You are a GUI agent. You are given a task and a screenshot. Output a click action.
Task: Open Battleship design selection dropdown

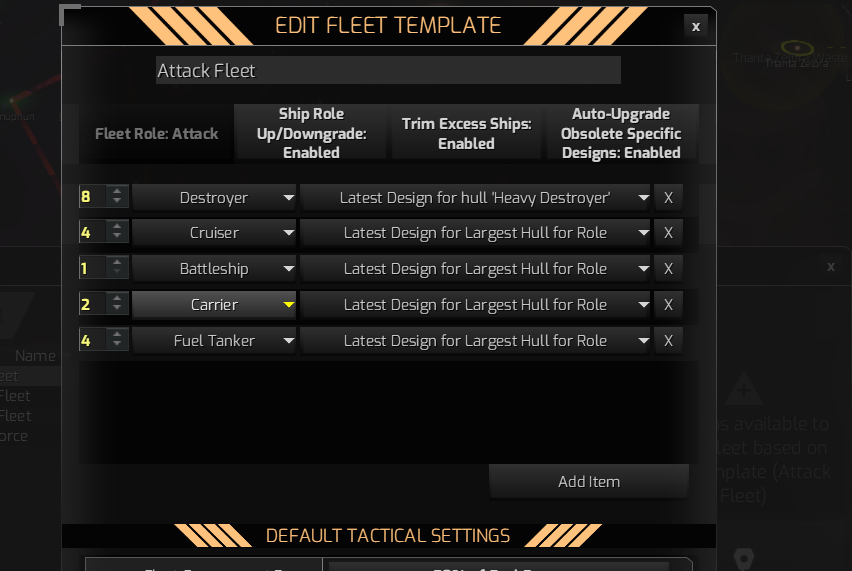pyautogui.click(x=475, y=269)
